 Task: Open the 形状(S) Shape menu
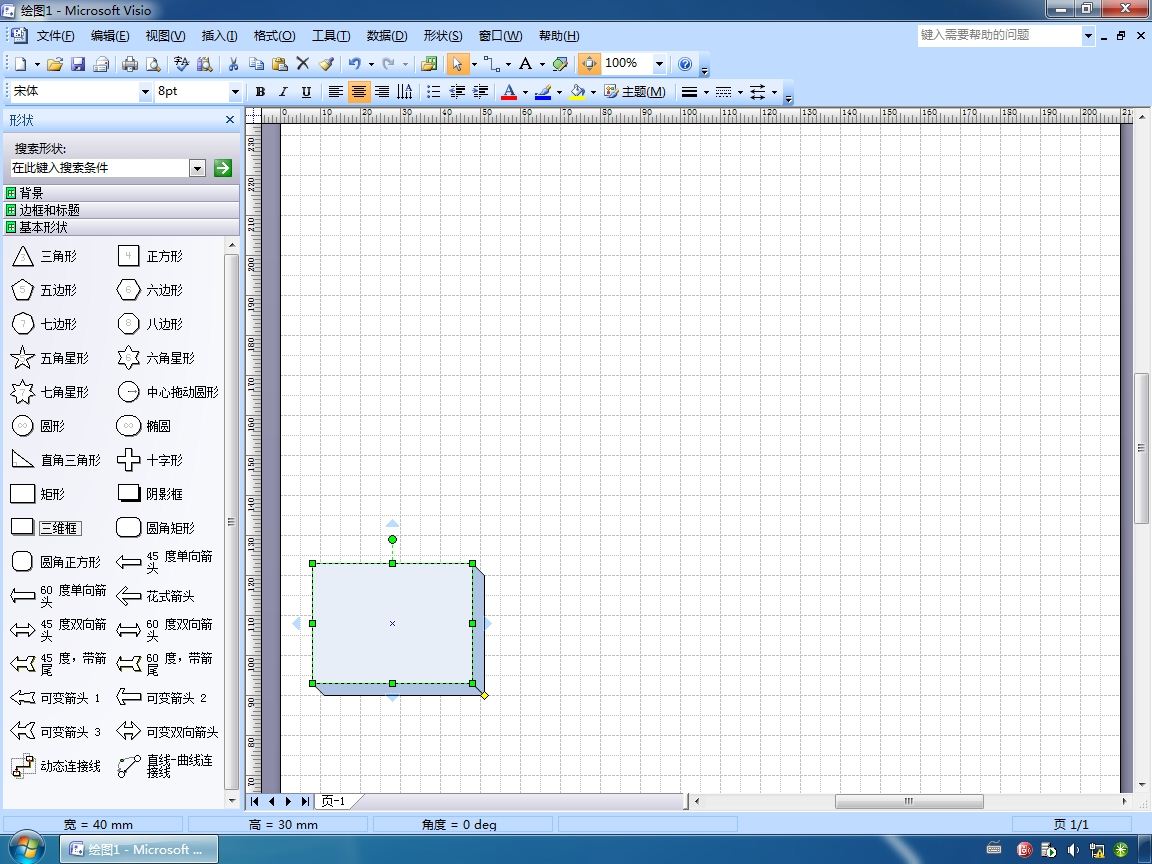coord(442,35)
